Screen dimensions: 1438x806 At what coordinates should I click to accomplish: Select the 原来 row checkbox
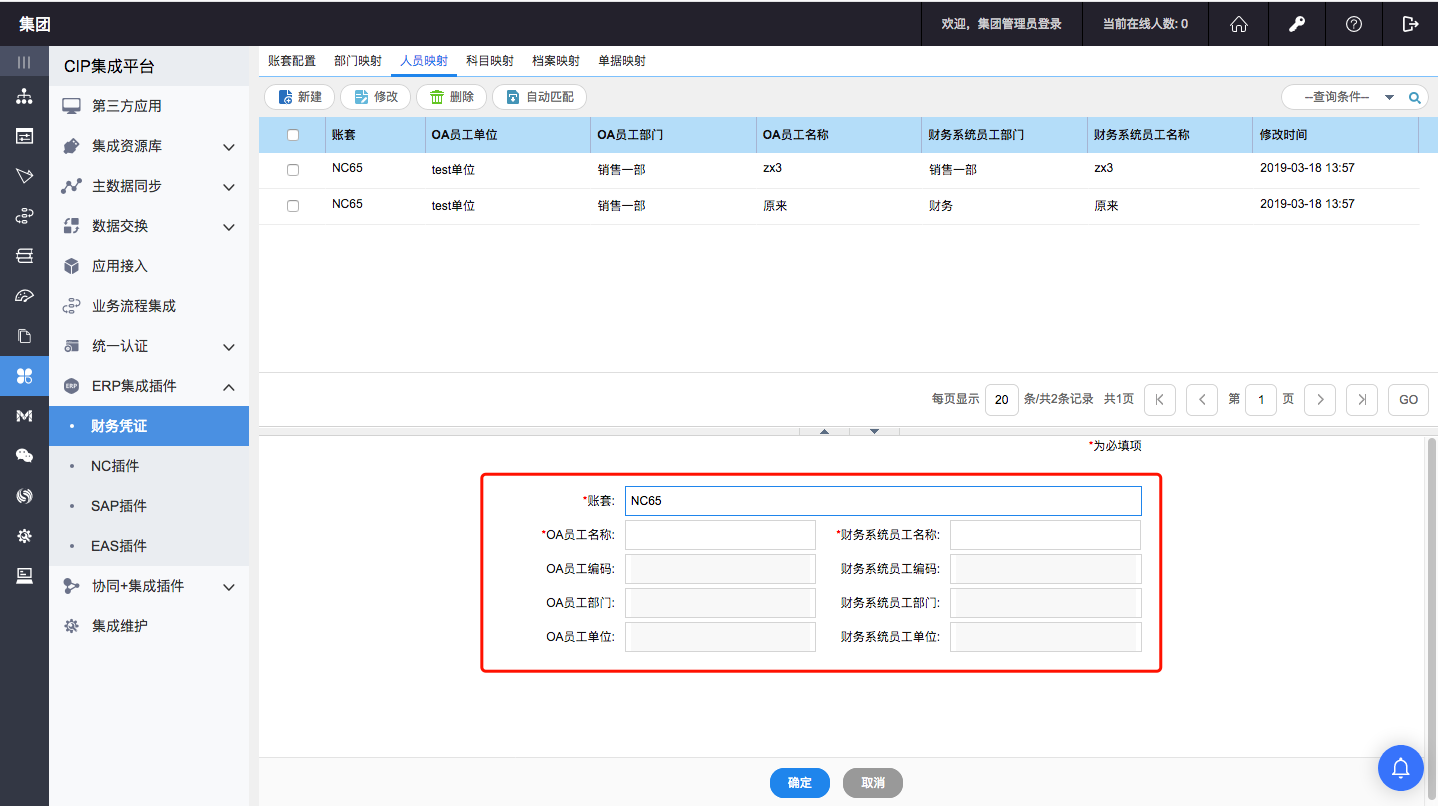pos(293,206)
